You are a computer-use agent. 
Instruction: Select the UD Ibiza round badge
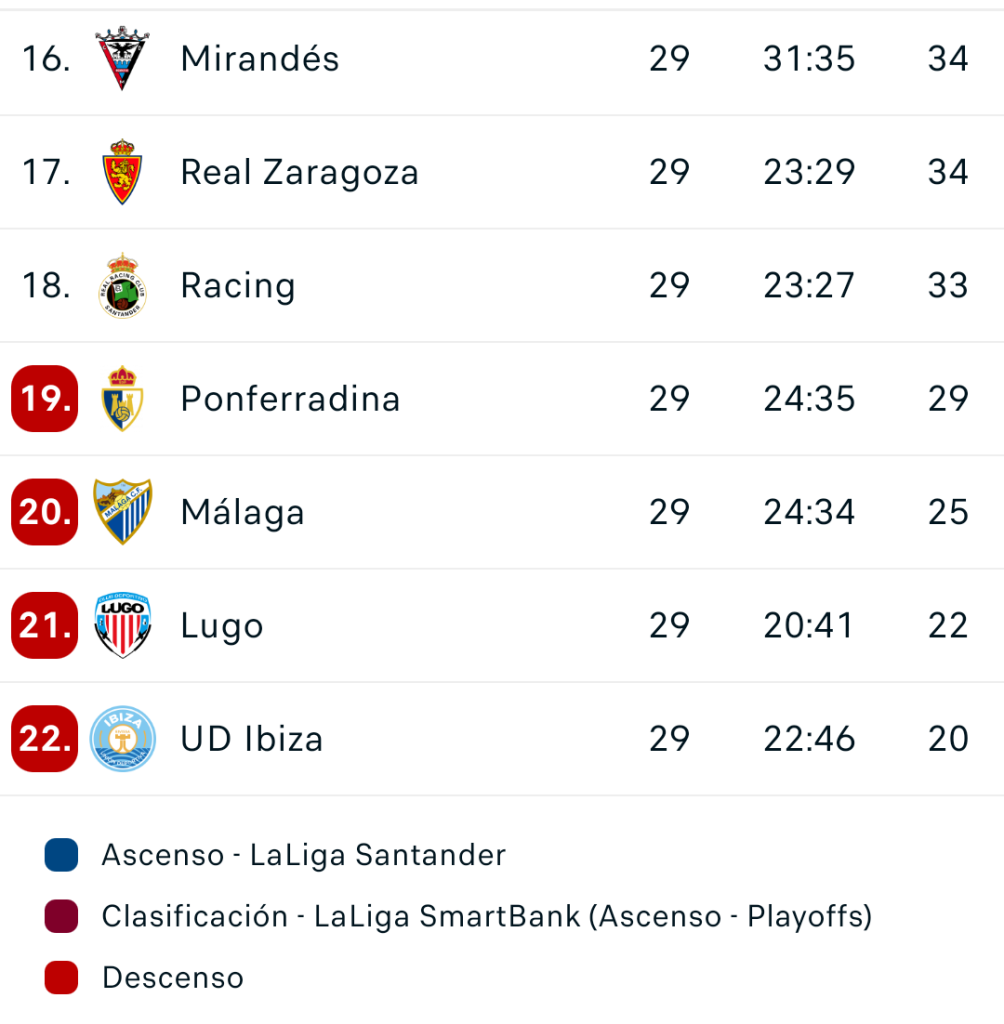coord(122,739)
